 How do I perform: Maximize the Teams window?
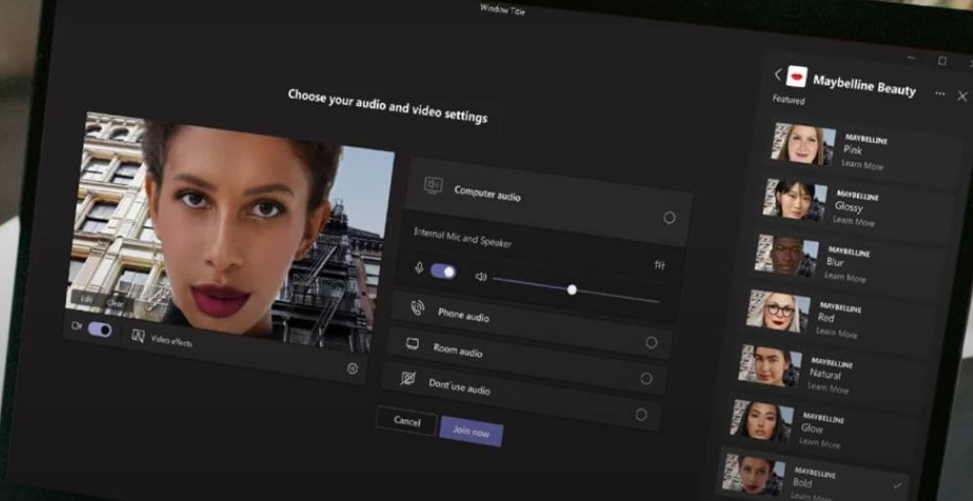coord(942,61)
